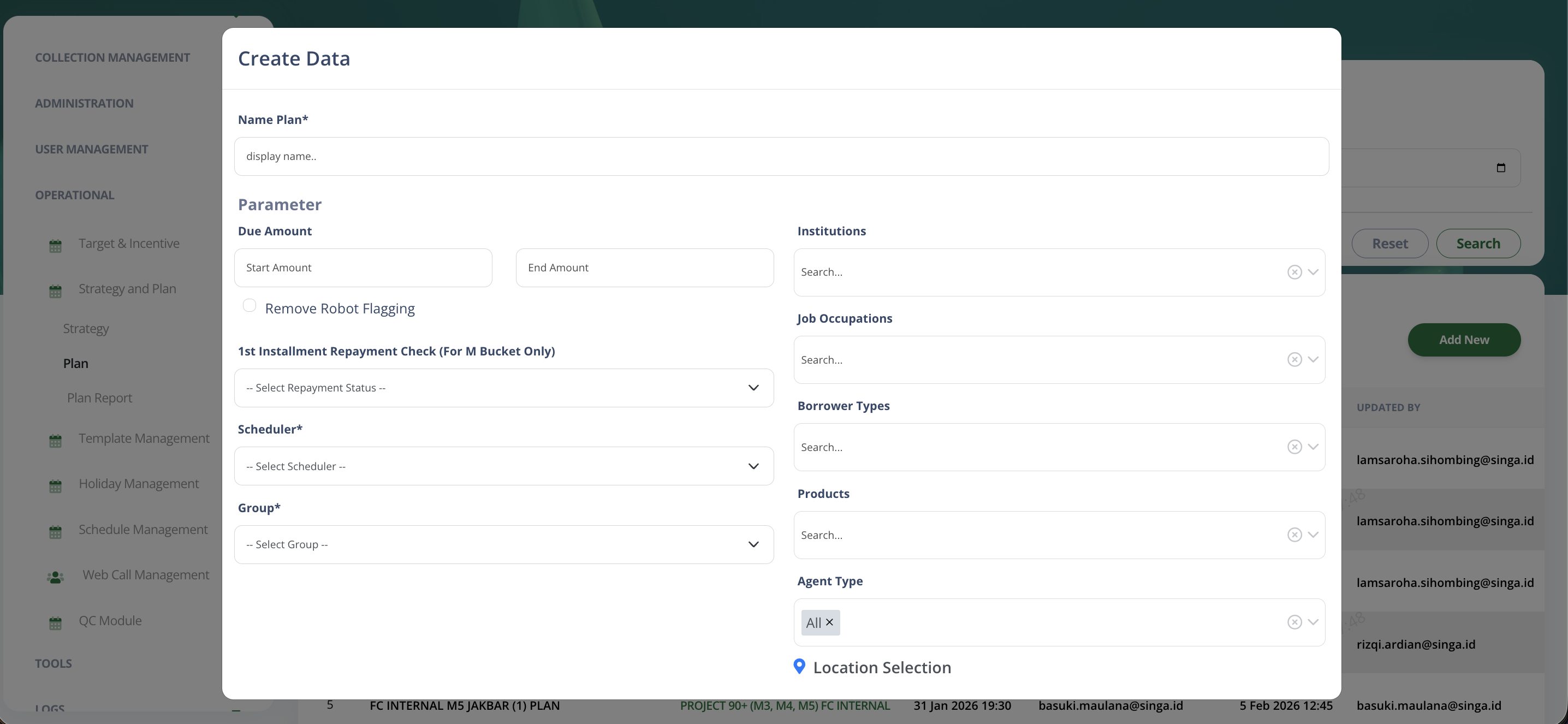Clear the Job Occupations selection icon
The height and width of the screenshot is (724, 1568).
click(1294, 360)
